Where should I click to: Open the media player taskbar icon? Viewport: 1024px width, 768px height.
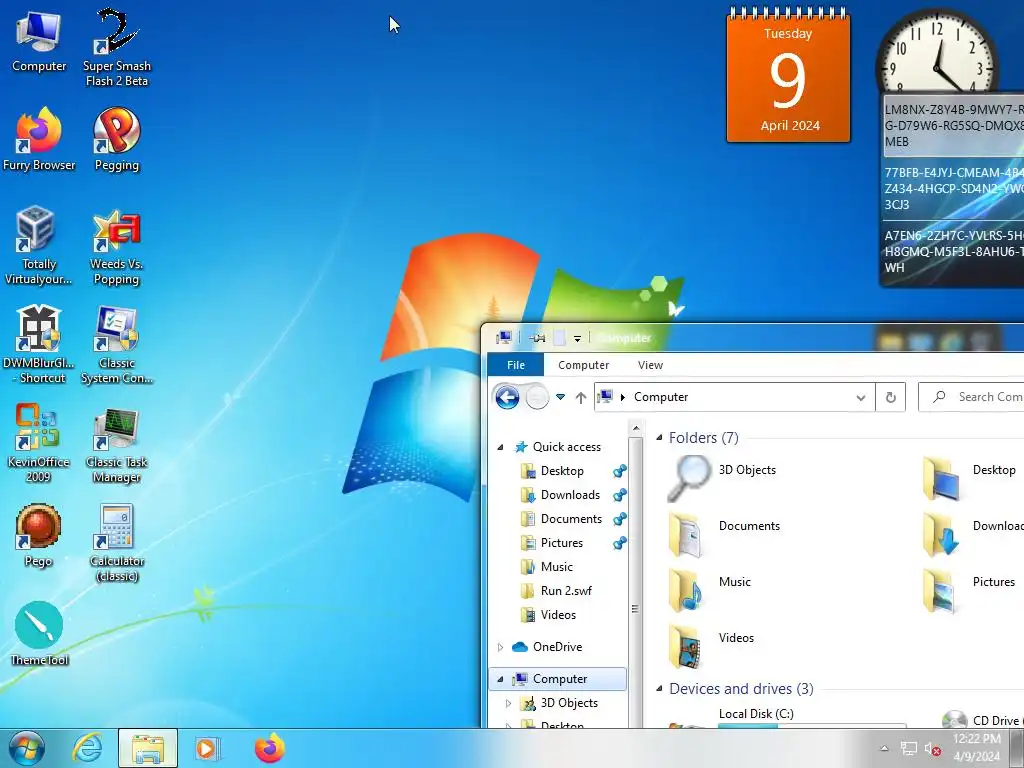point(208,748)
